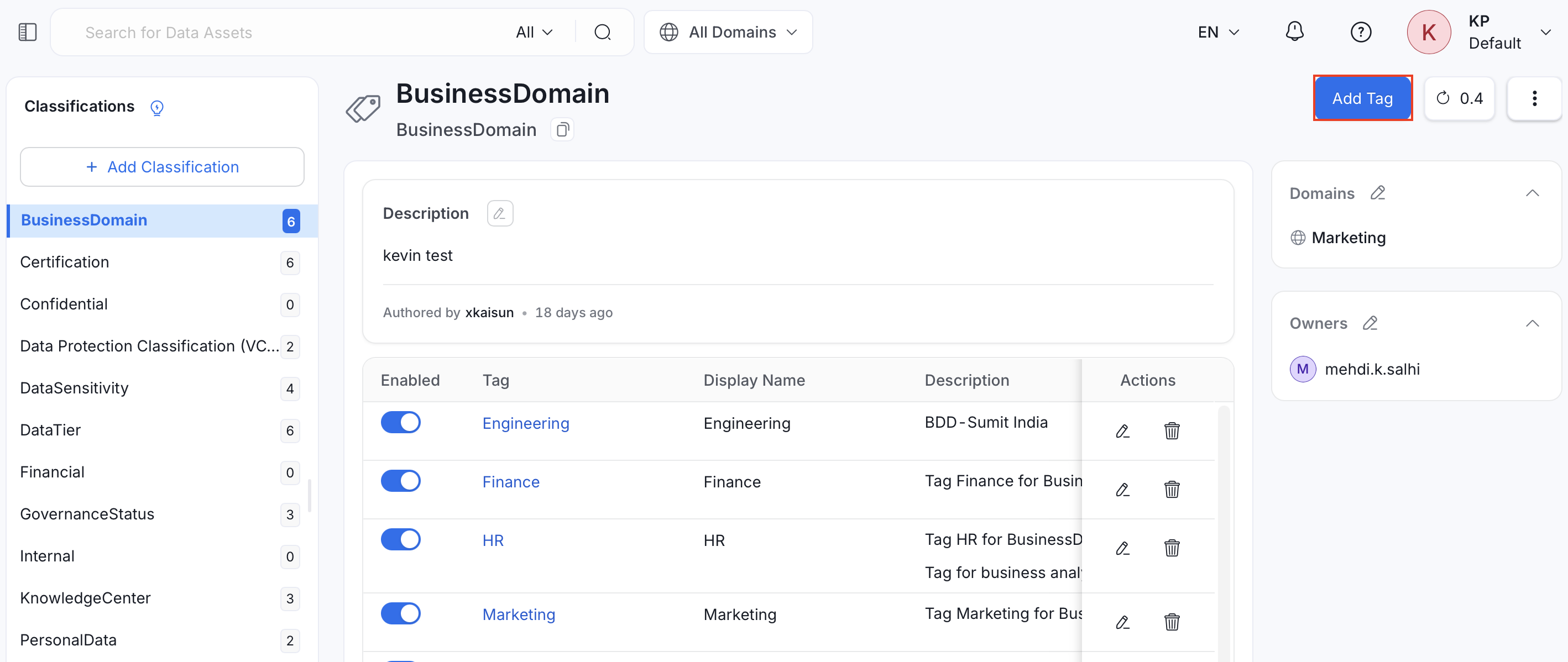This screenshot has width=1568, height=662.
Task: Select GovernanceStatus classification
Action: [163, 514]
